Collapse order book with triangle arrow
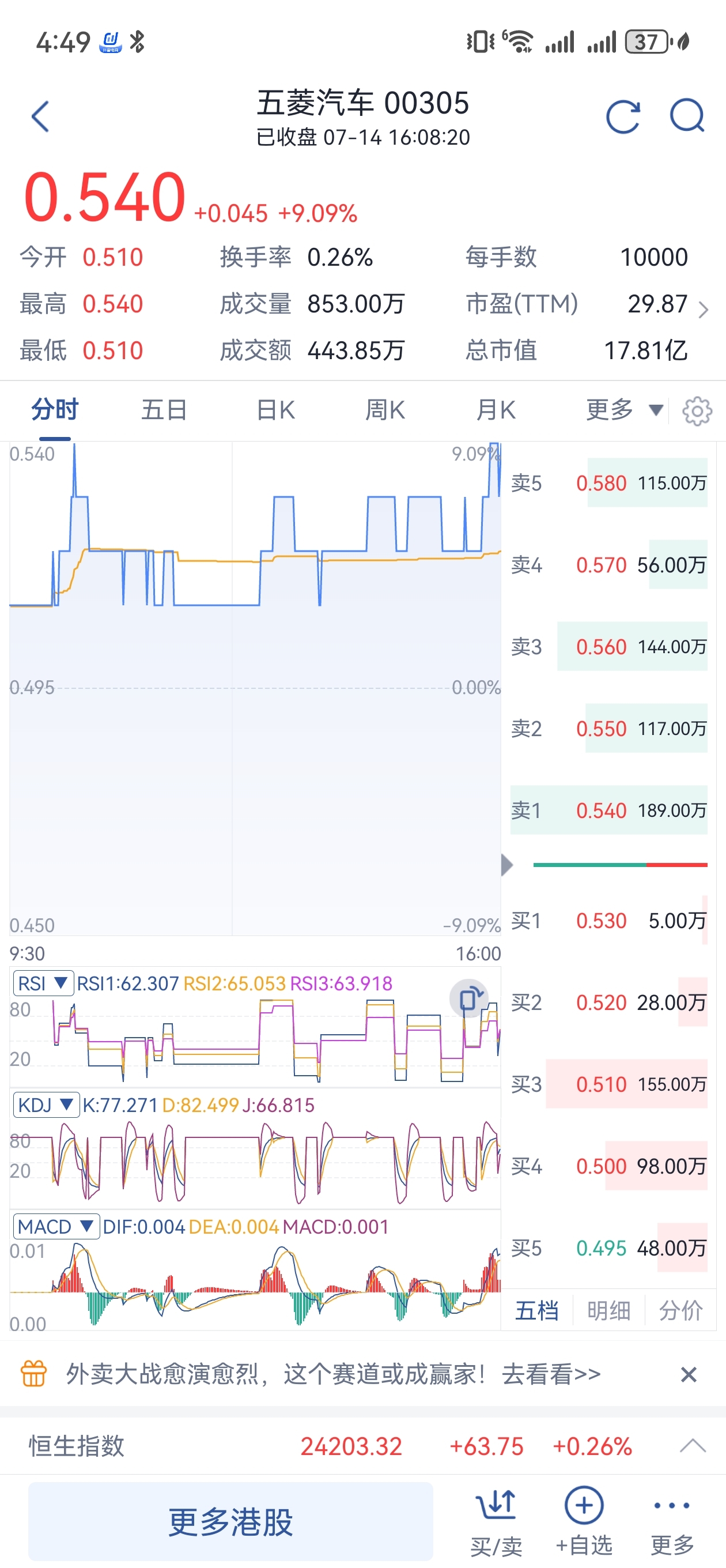This screenshot has height=1568, width=726. 507,864
